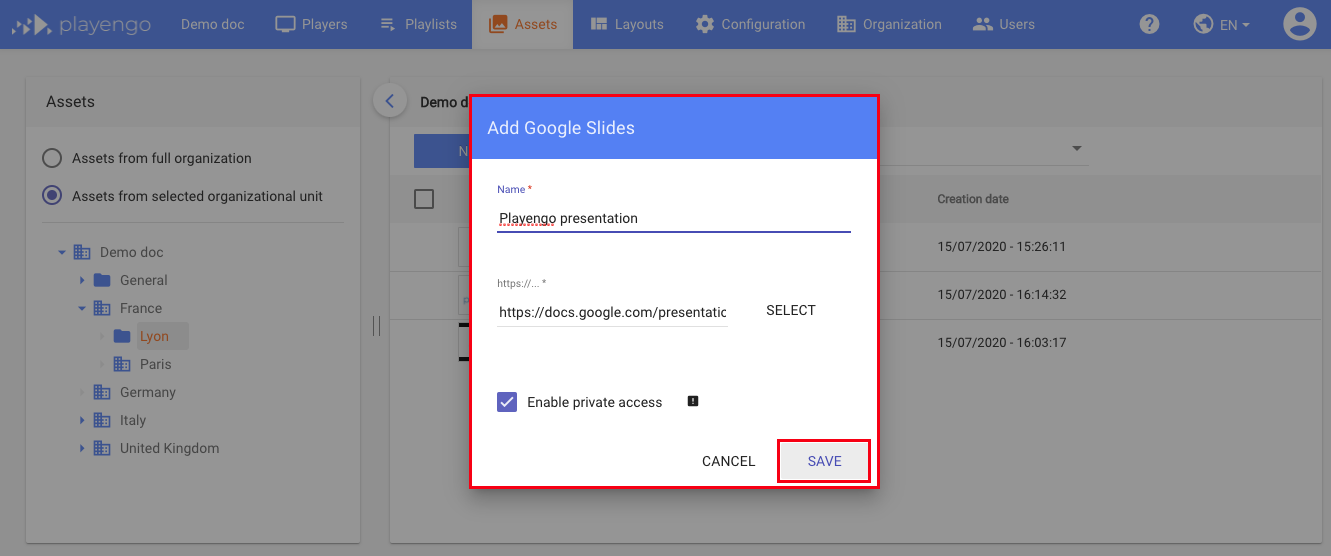The height and width of the screenshot is (556, 1331).
Task: Select Assets from selected organizational unit radio
Action: point(52,196)
